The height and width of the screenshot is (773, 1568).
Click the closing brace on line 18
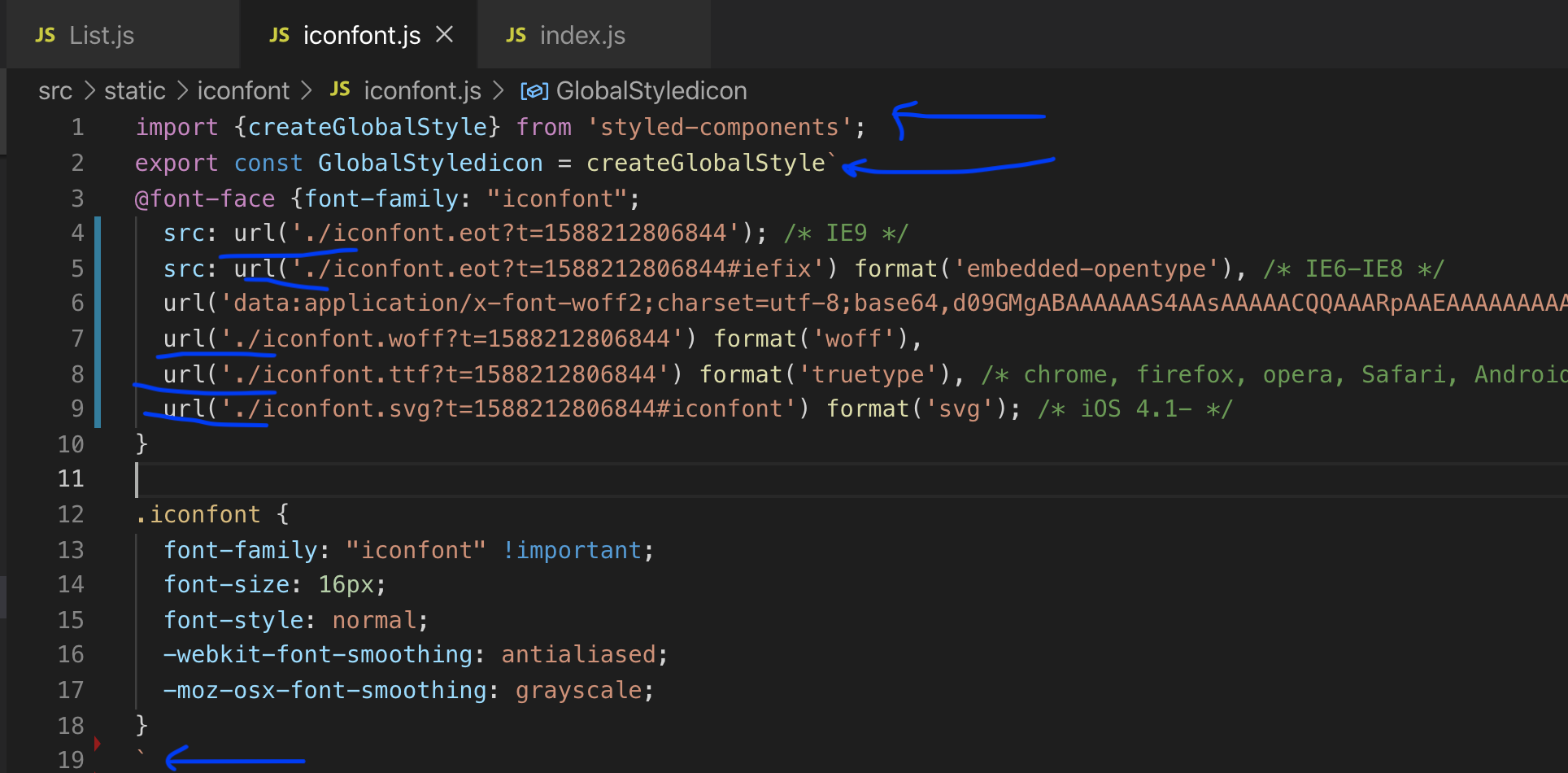pyautogui.click(x=142, y=724)
